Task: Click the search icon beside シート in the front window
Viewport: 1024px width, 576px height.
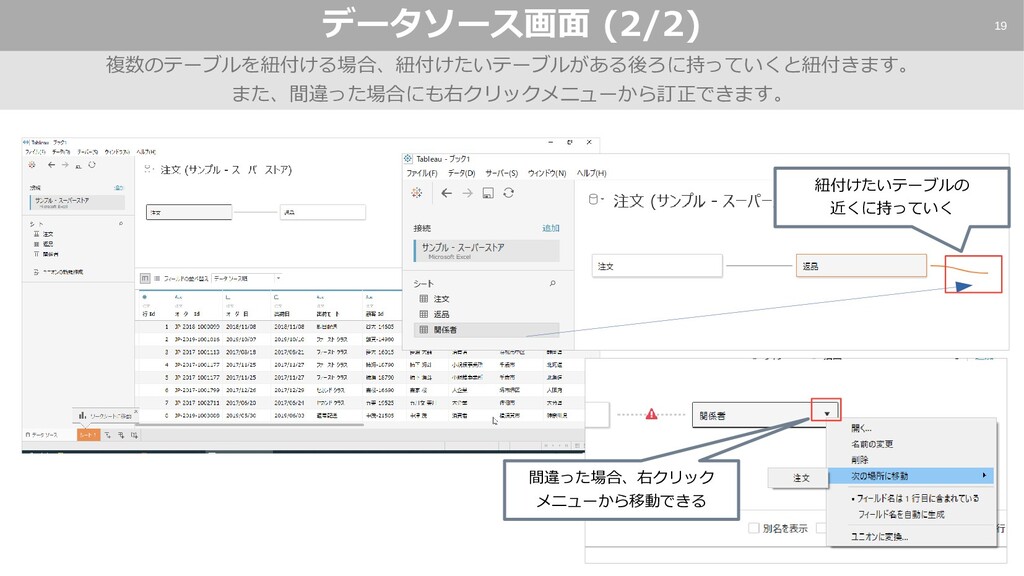Action: click(552, 283)
